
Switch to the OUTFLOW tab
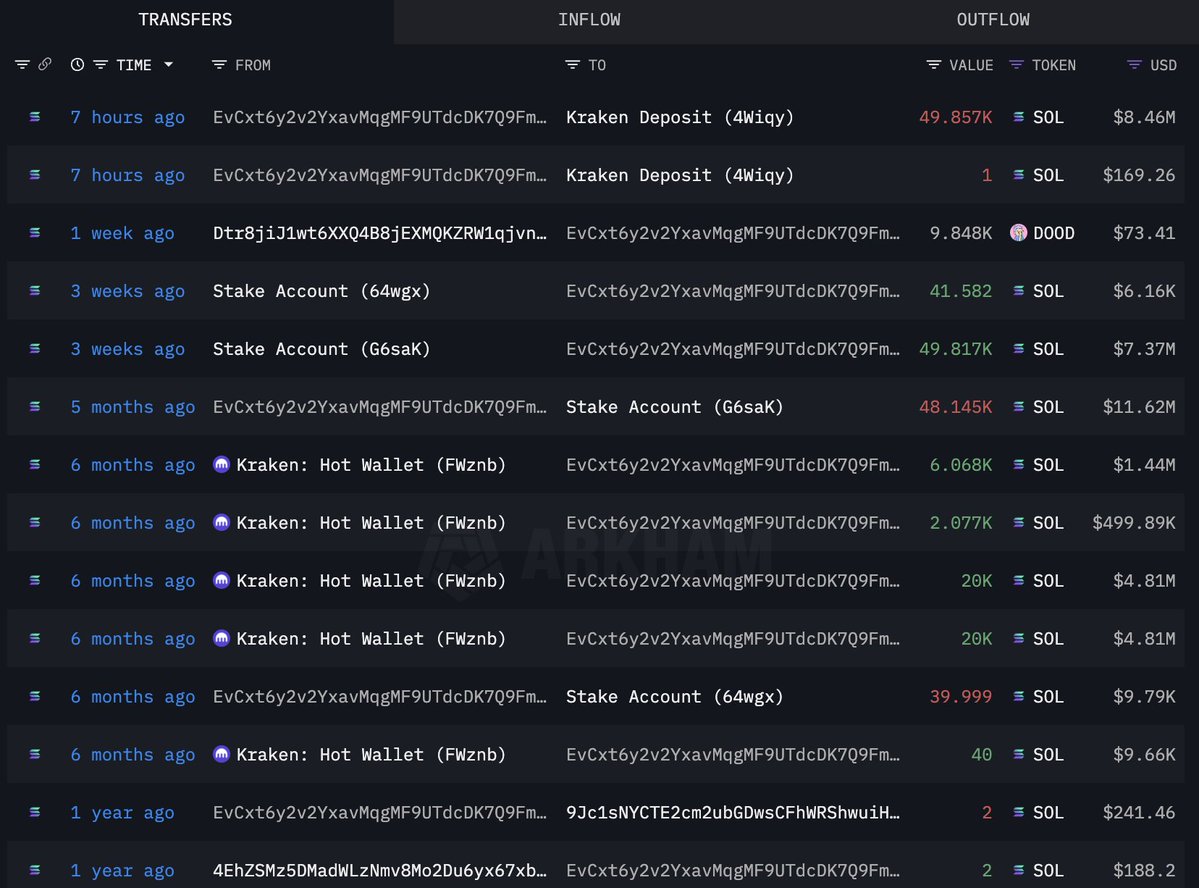(993, 21)
